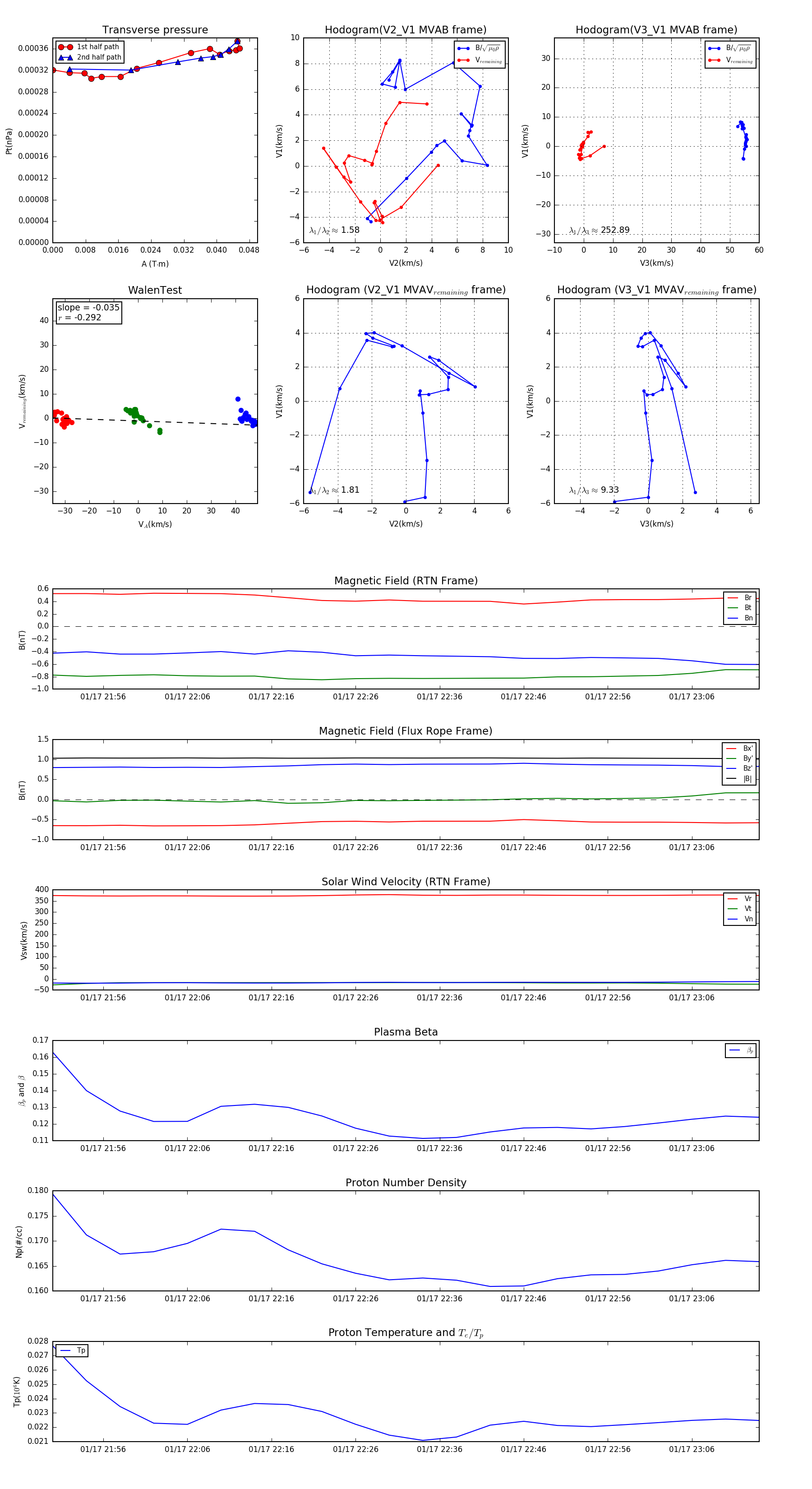812x1489 pixels.
Task: Click the "Pt(nPa)" y-axis label
Action: pyautogui.click(x=9, y=141)
